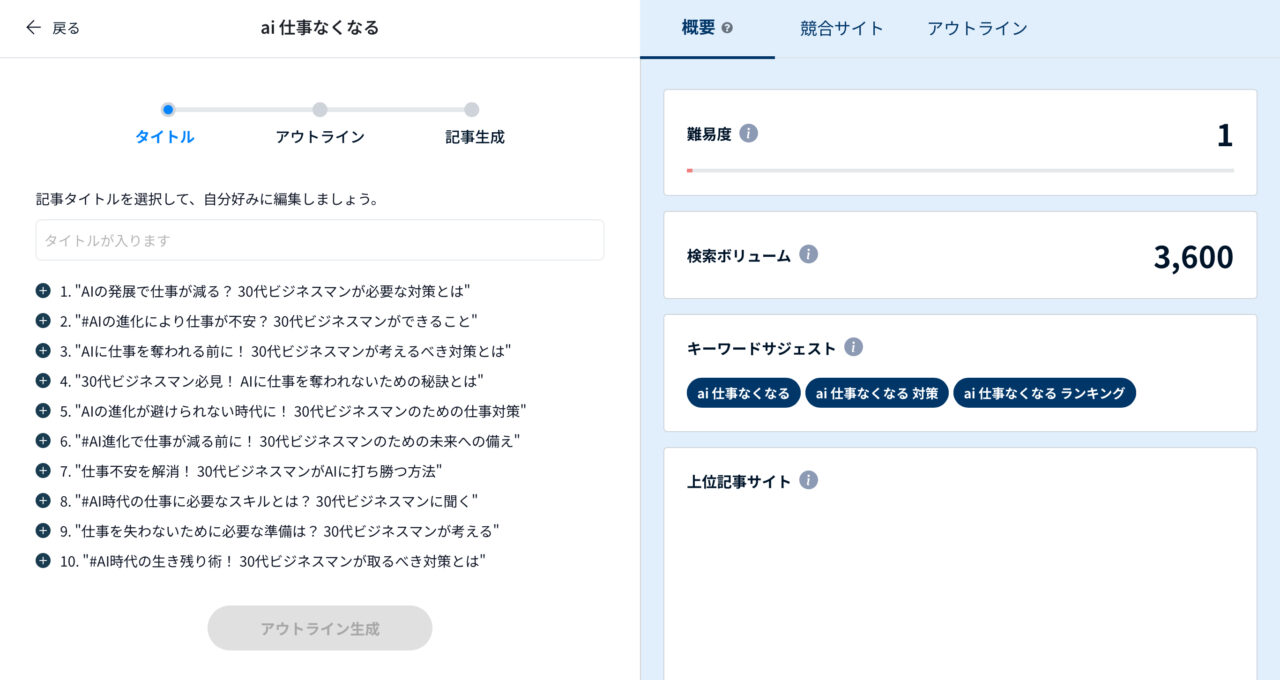Click the 難易度 info icon

tap(747, 131)
